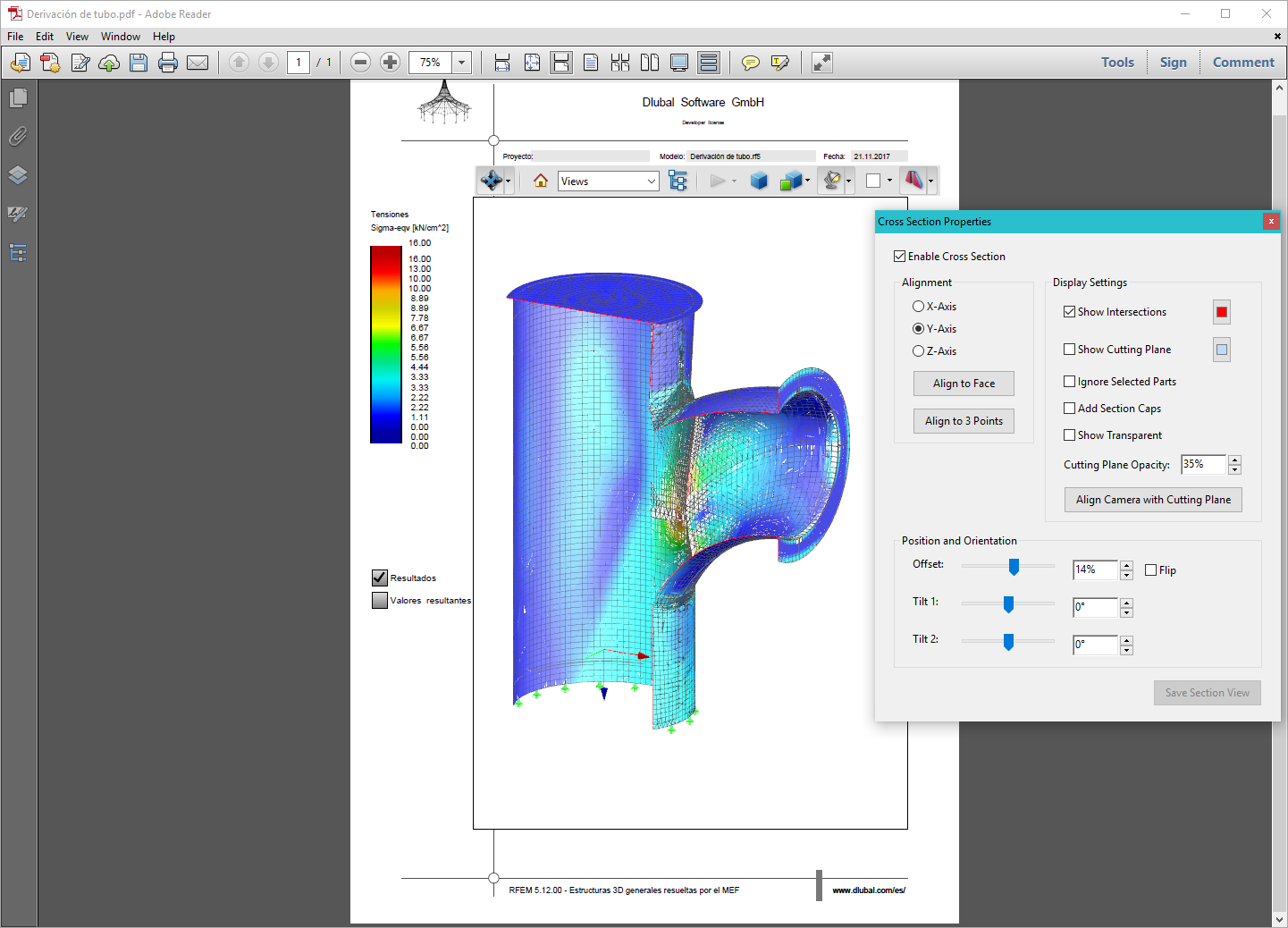1288x928 pixels.
Task: Expand the Extra Lighting dropdown arrow
Action: point(848,181)
